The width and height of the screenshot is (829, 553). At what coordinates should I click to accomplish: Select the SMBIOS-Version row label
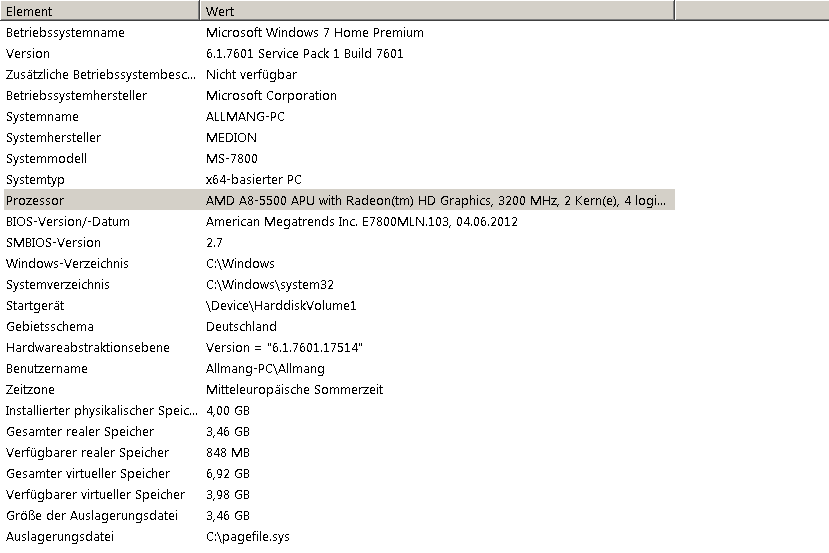coord(53,243)
